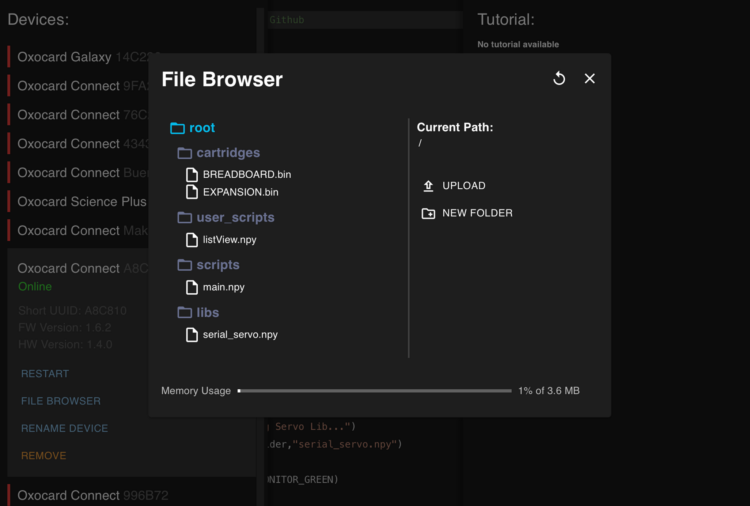Screen dimensions: 750x506
Task: Expand the user_scripts folder
Action: 235,217
